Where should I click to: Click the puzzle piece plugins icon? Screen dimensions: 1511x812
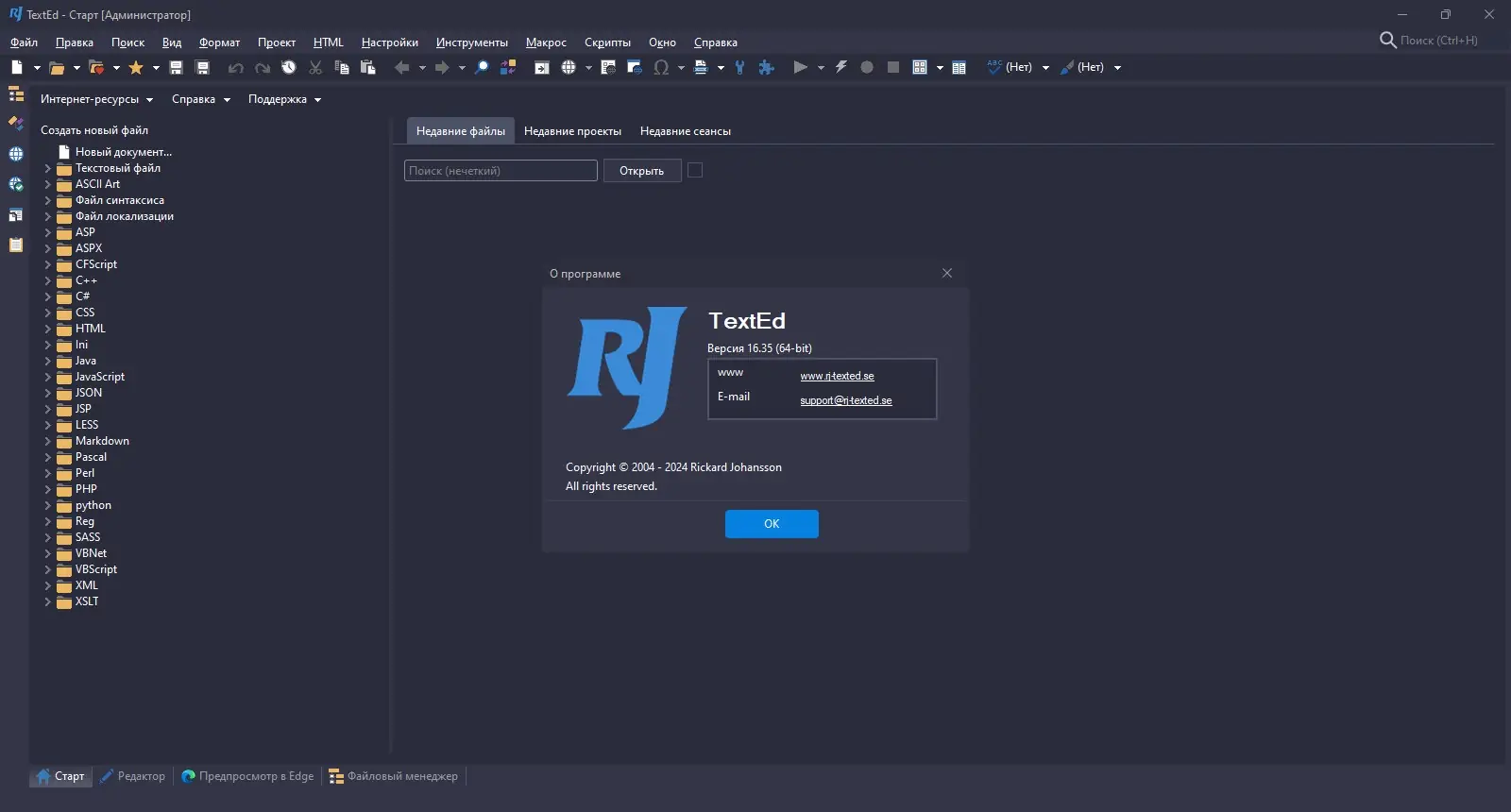pos(766,67)
